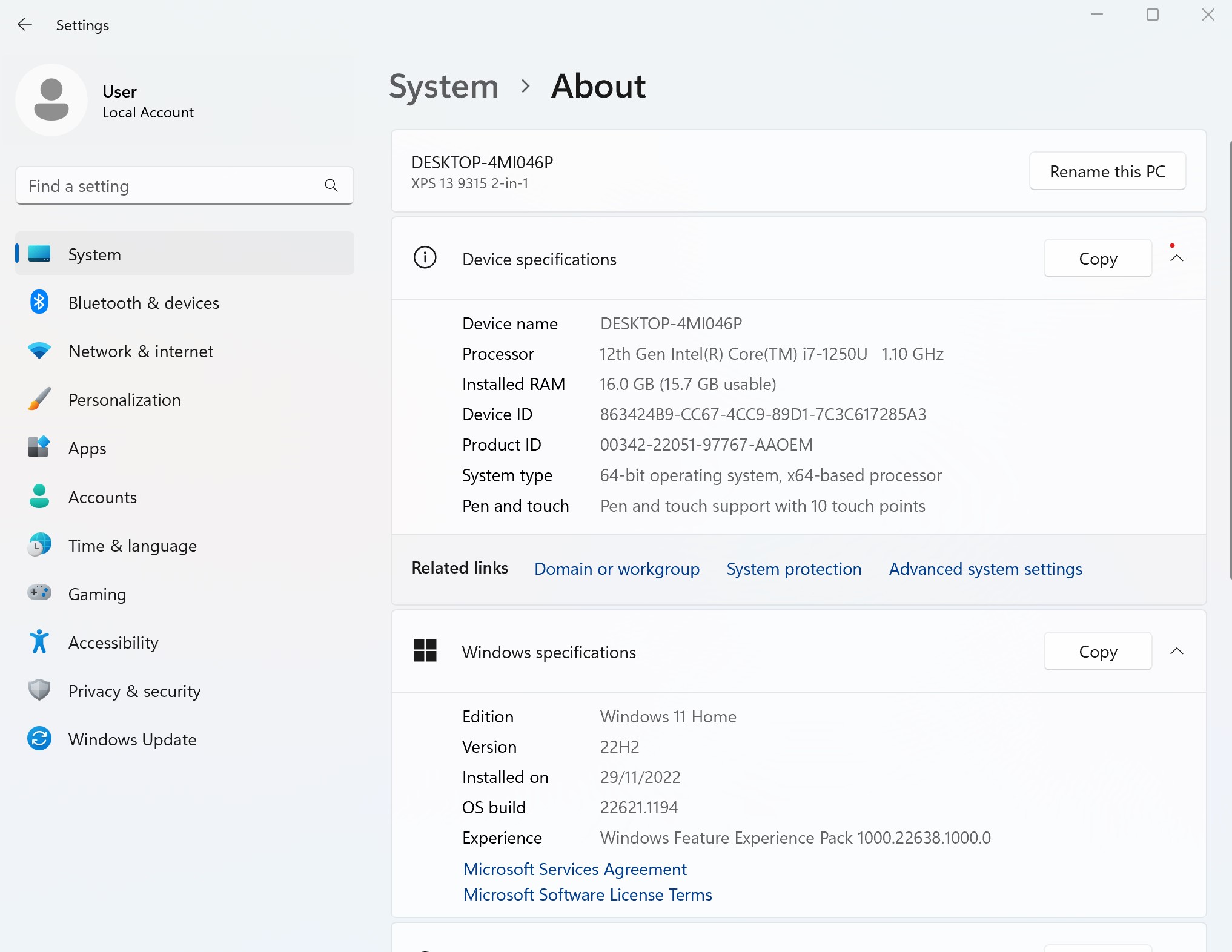The width and height of the screenshot is (1232, 952).
Task: Click the System monitor icon in sidebar
Action: point(39,254)
